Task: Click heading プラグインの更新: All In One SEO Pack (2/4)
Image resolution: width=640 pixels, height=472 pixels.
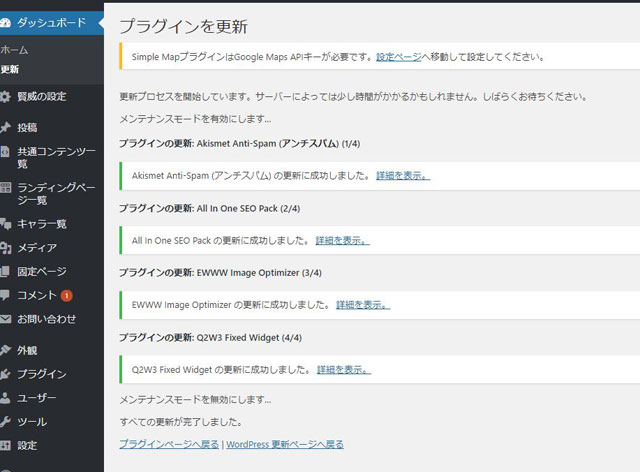Action: click(x=209, y=209)
